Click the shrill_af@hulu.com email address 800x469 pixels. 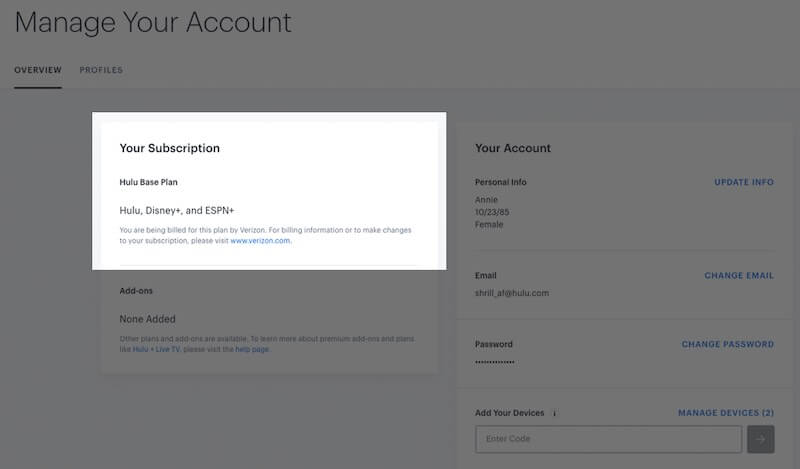click(511, 293)
